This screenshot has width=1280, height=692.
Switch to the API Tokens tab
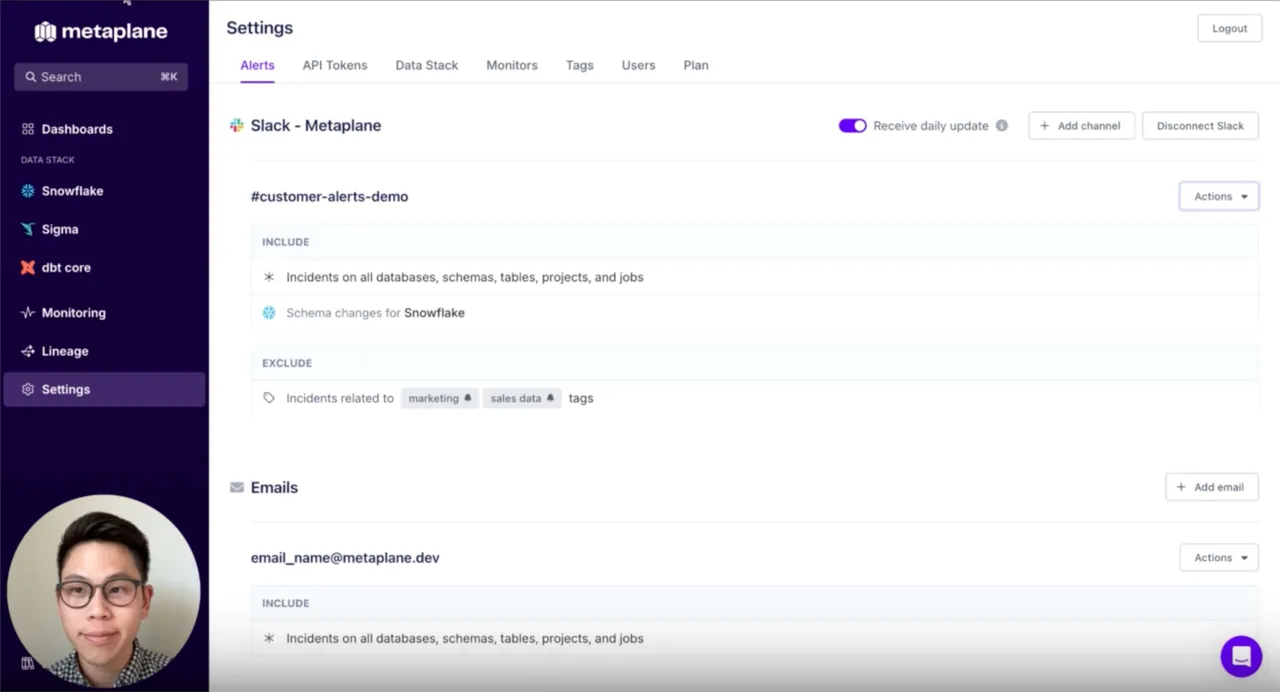(335, 65)
